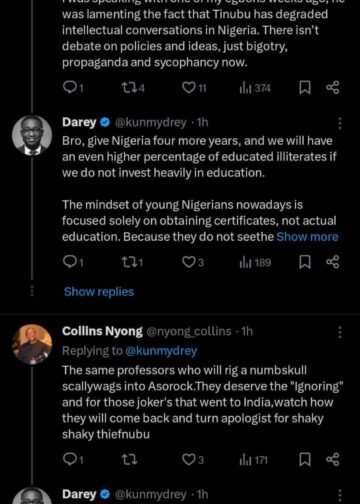The height and width of the screenshot is (504, 360).
Task: Retweet Collins Nyong's reply tweet
Action: tap(130, 460)
